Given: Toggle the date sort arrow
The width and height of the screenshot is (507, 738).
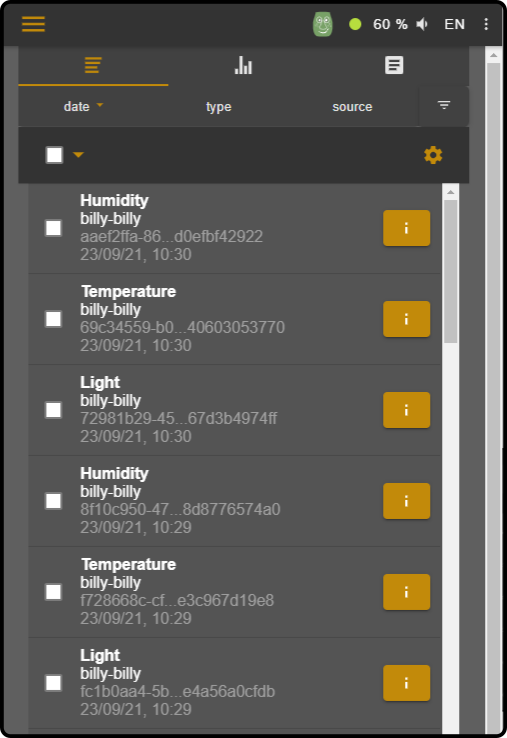Looking at the screenshot, I should (100, 105).
